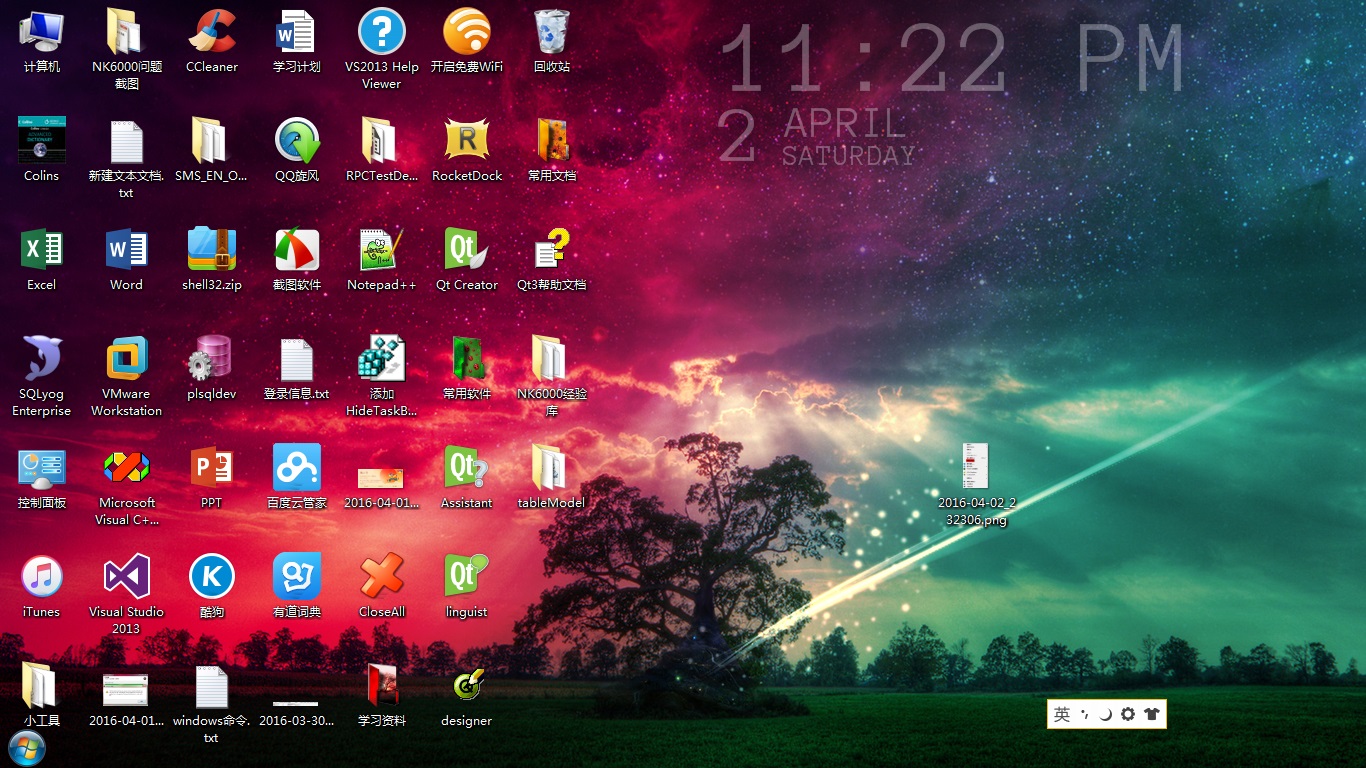
Task: Toggle the moon icon in input bar
Action: [1105, 714]
